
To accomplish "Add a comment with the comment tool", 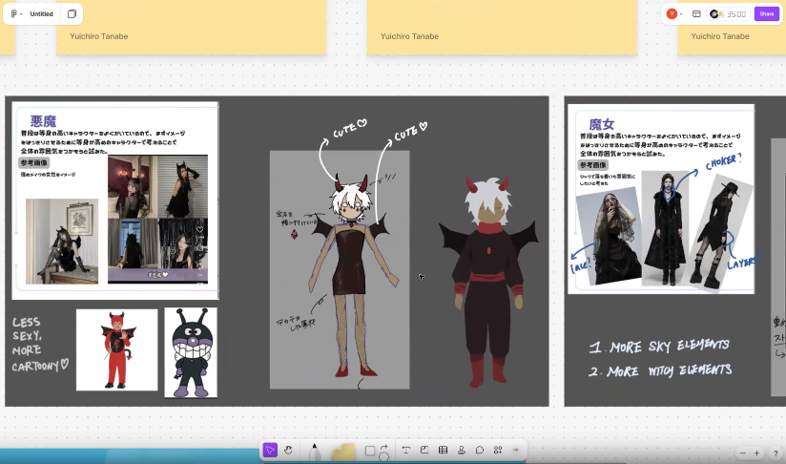I will 480,451.
